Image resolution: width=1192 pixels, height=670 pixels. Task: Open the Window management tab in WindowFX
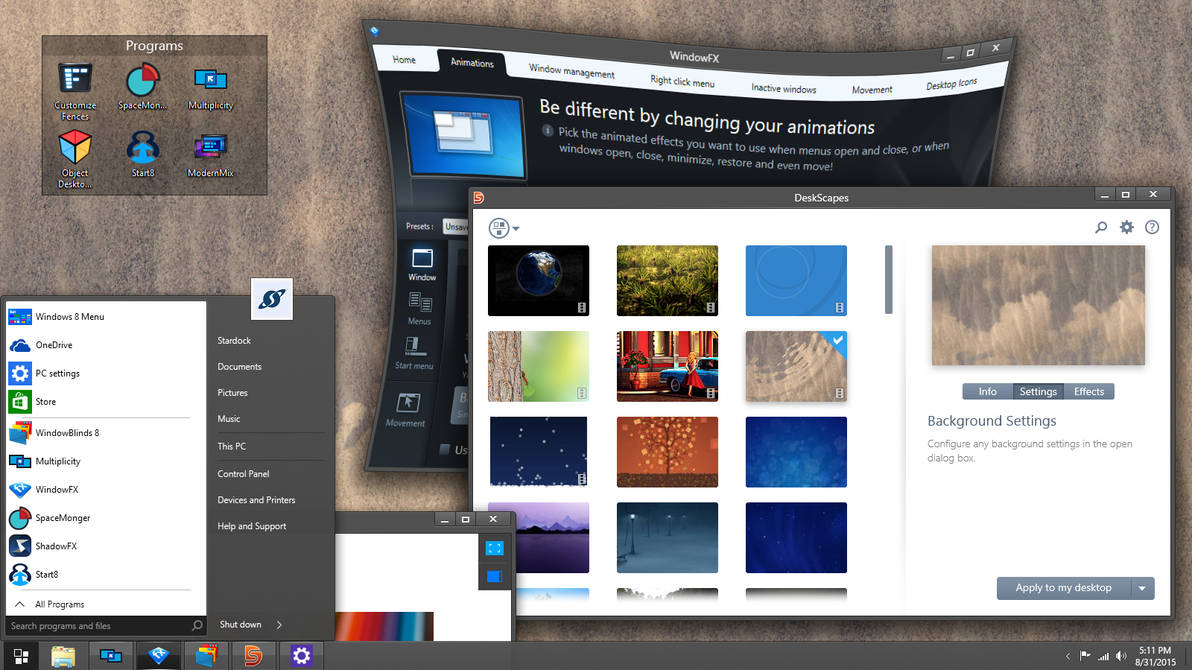[572, 71]
